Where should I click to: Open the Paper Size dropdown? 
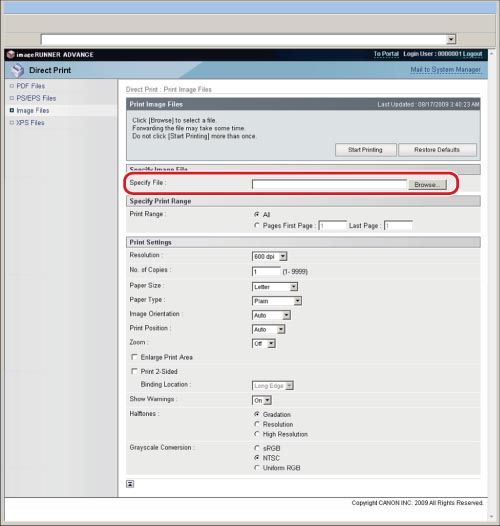(x=275, y=287)
